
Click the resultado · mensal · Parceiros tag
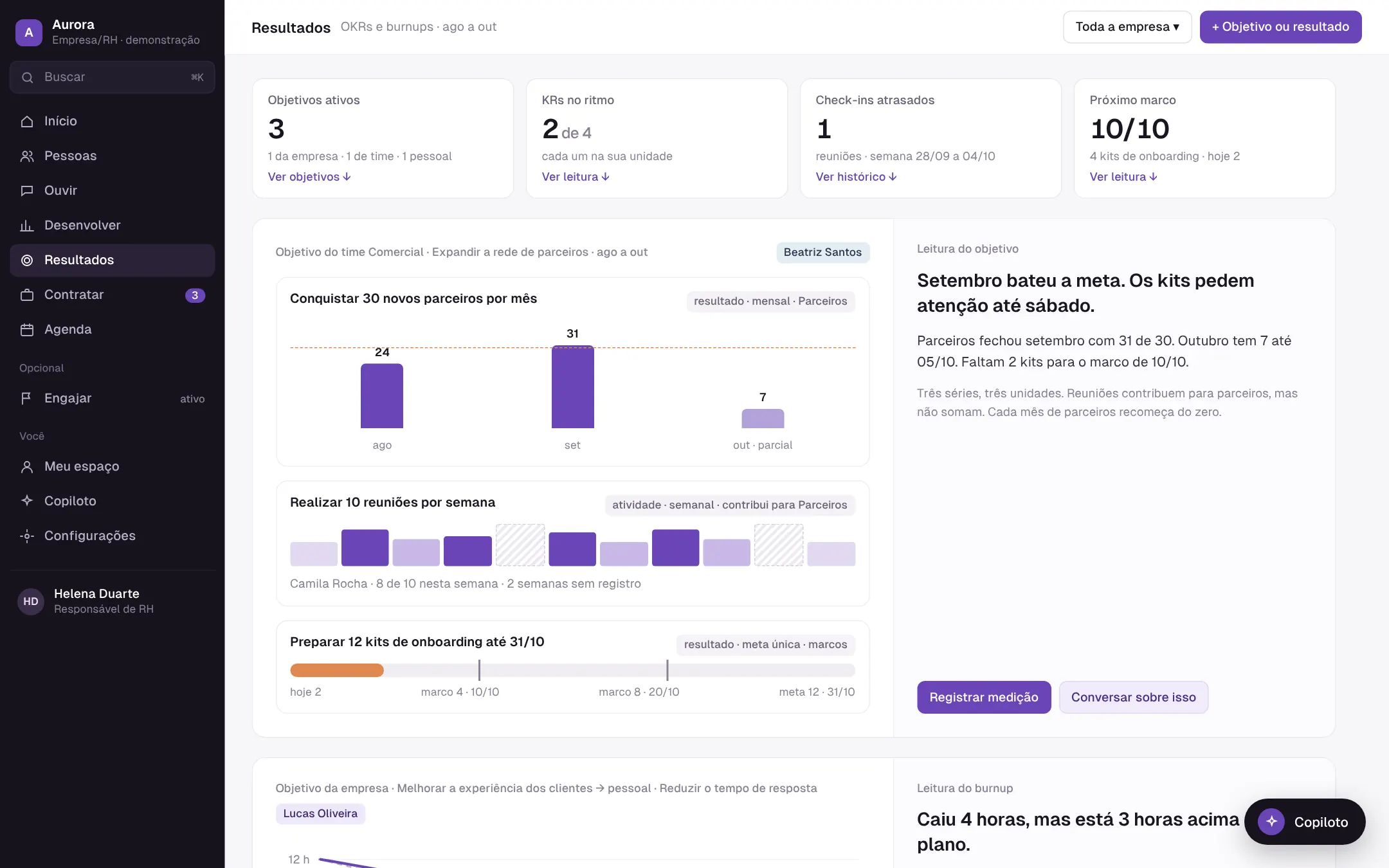[770, 302]
